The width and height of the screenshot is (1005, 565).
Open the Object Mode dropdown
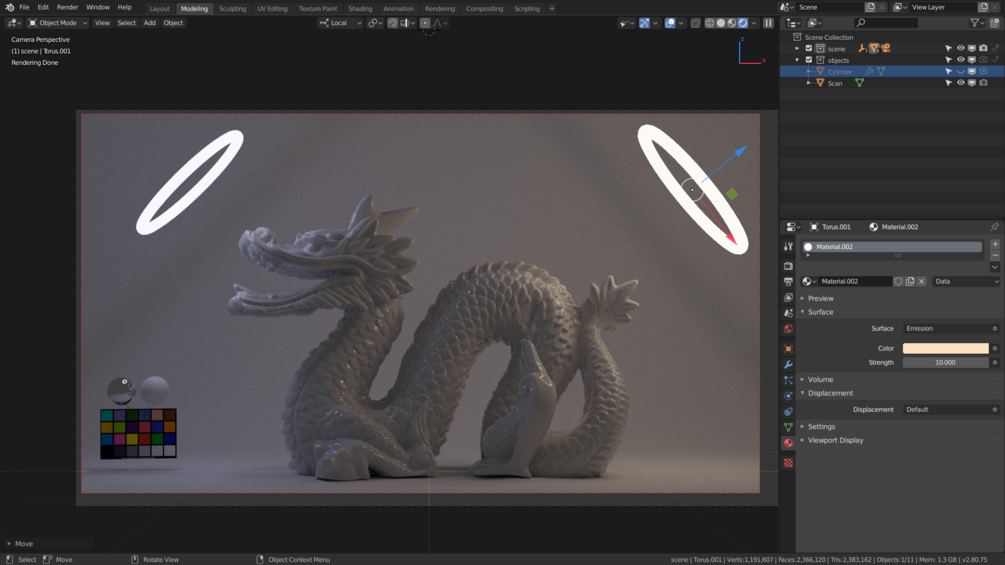(x=58, y=23)
